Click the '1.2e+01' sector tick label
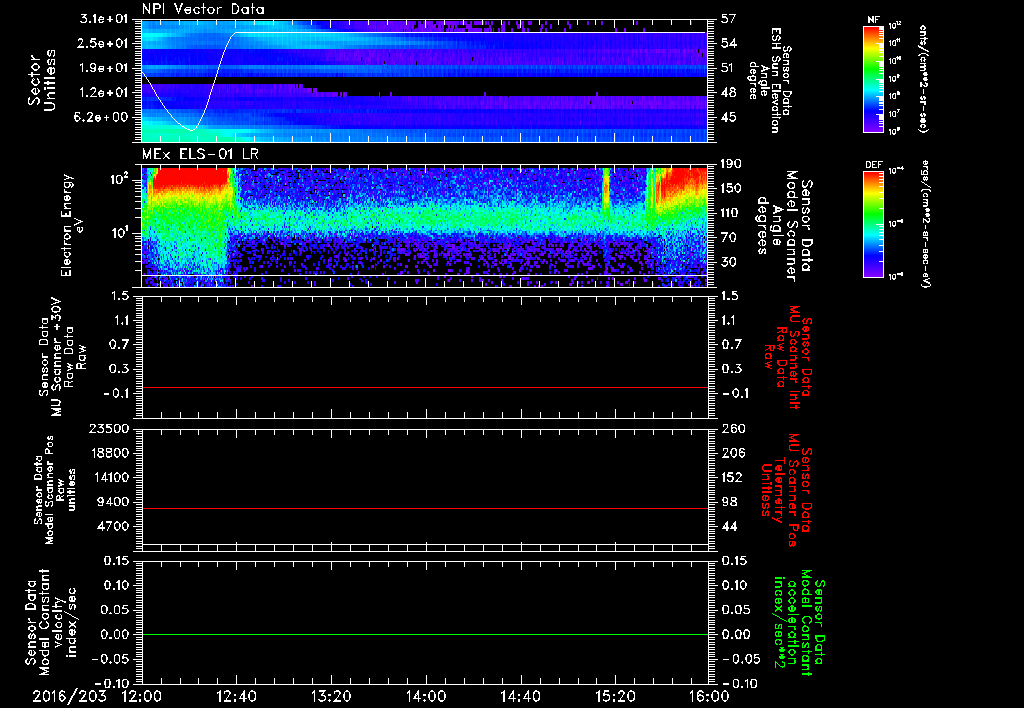 pos(104,93)
